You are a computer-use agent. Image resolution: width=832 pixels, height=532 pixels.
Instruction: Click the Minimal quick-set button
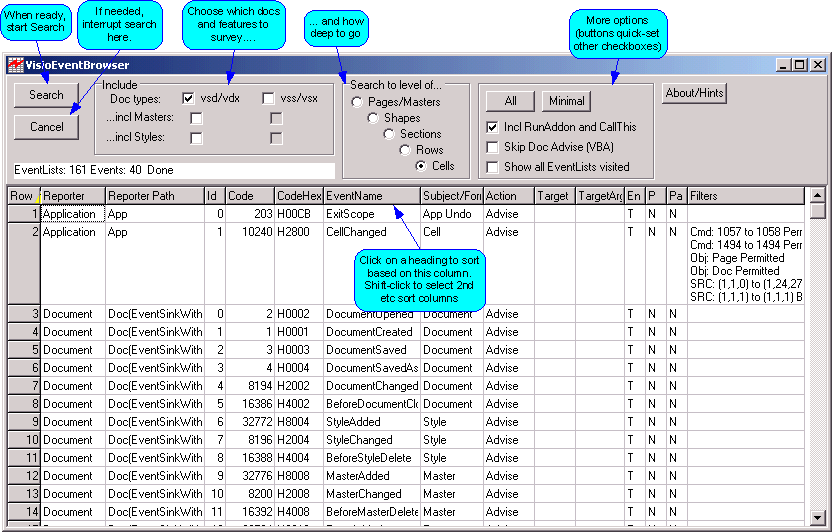pyautogui.click(x=566, y=101)
